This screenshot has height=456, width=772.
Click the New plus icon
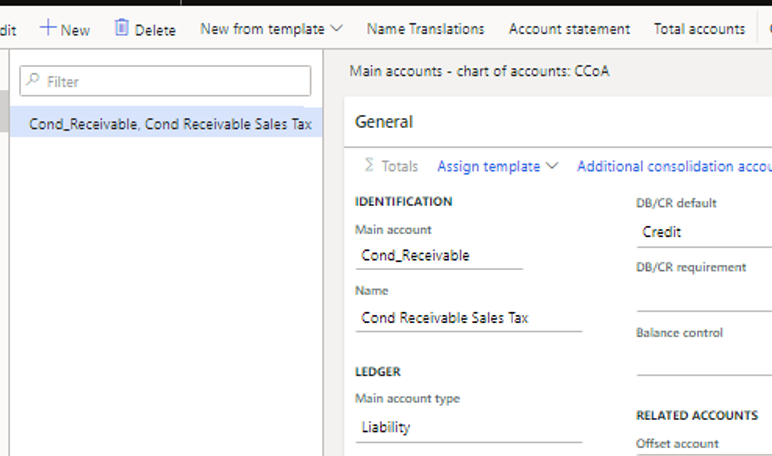[x=48, y=29]
